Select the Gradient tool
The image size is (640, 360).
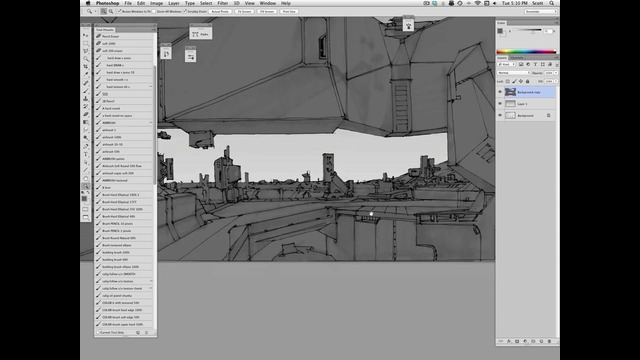(86, 122)
